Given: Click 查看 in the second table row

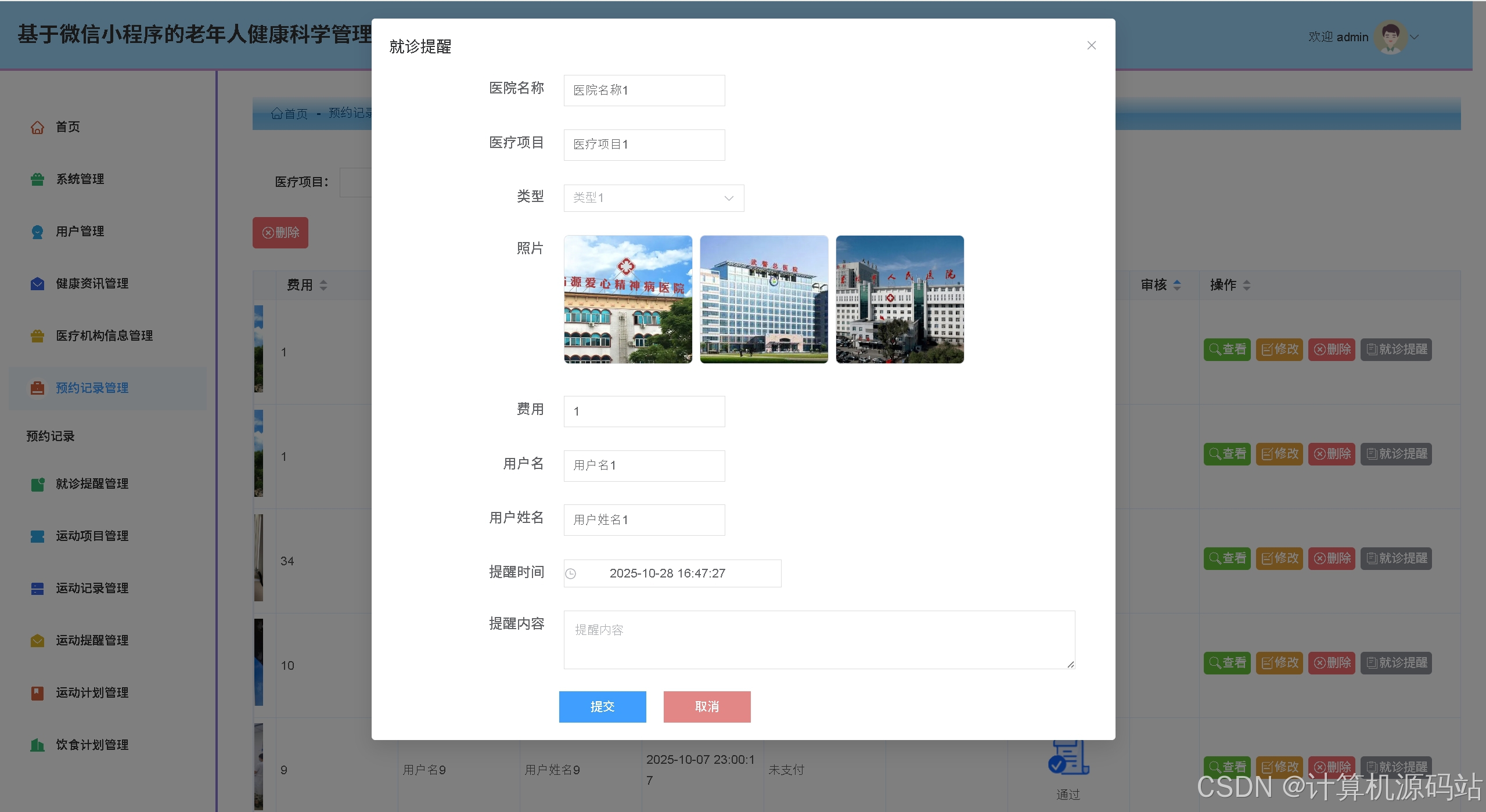Looking at the screenshot, I should (1227, 454).
